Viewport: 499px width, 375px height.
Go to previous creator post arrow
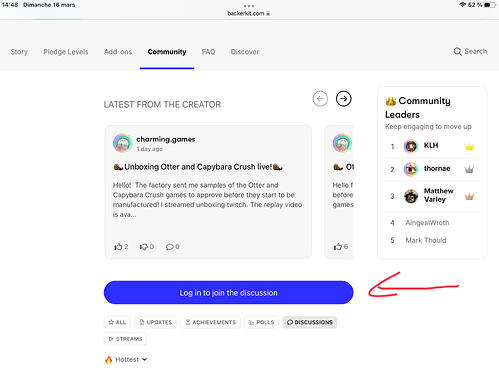click(x=320, y=99)
